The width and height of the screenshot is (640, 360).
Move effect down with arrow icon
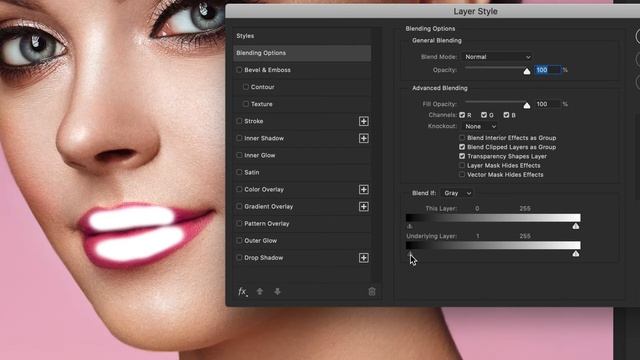tap(277, 291)
